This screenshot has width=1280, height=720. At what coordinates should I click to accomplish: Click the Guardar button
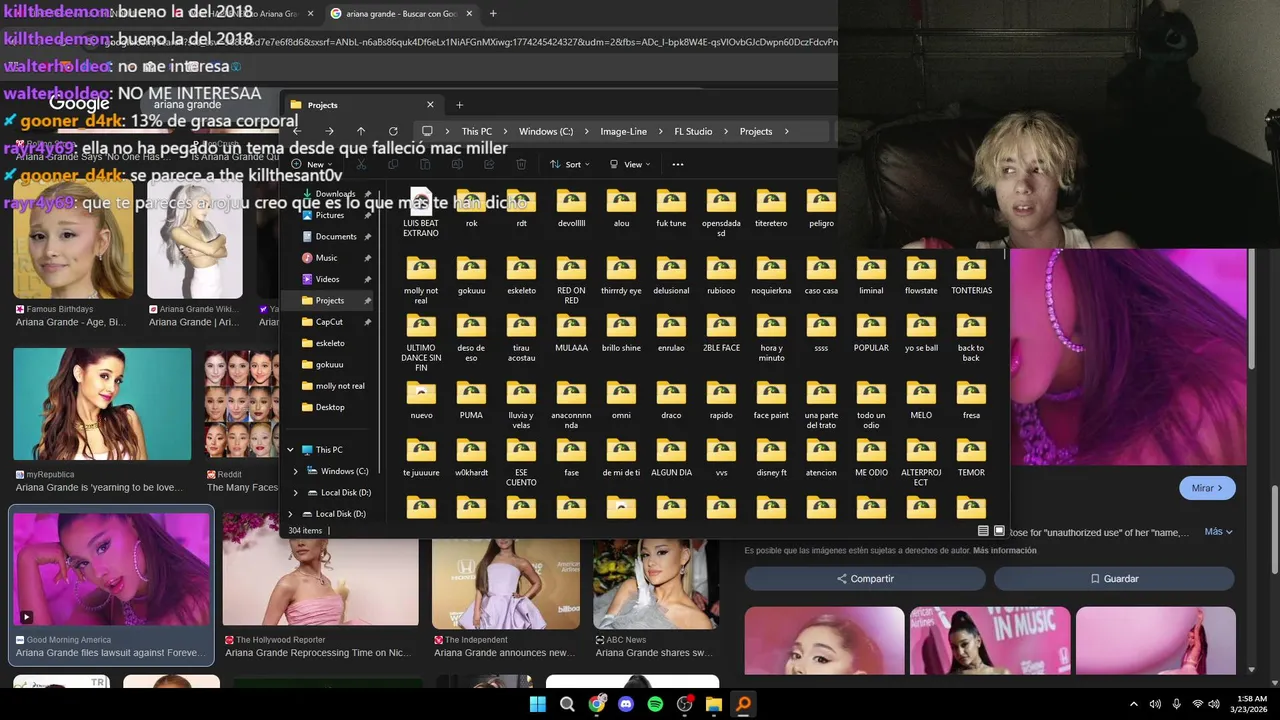1114,579
